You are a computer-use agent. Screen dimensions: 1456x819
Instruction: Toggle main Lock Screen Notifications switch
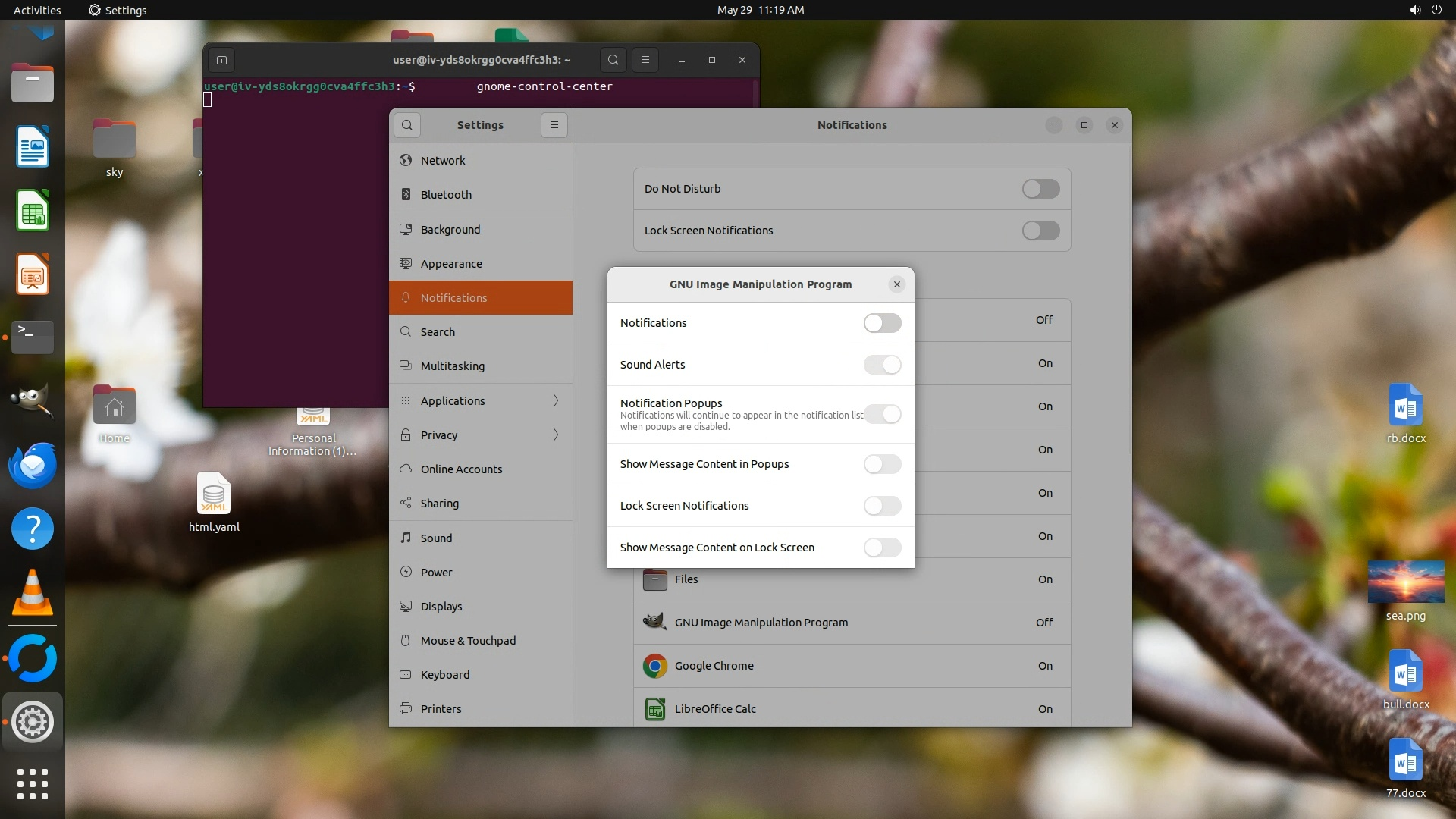pos(1040,231)
